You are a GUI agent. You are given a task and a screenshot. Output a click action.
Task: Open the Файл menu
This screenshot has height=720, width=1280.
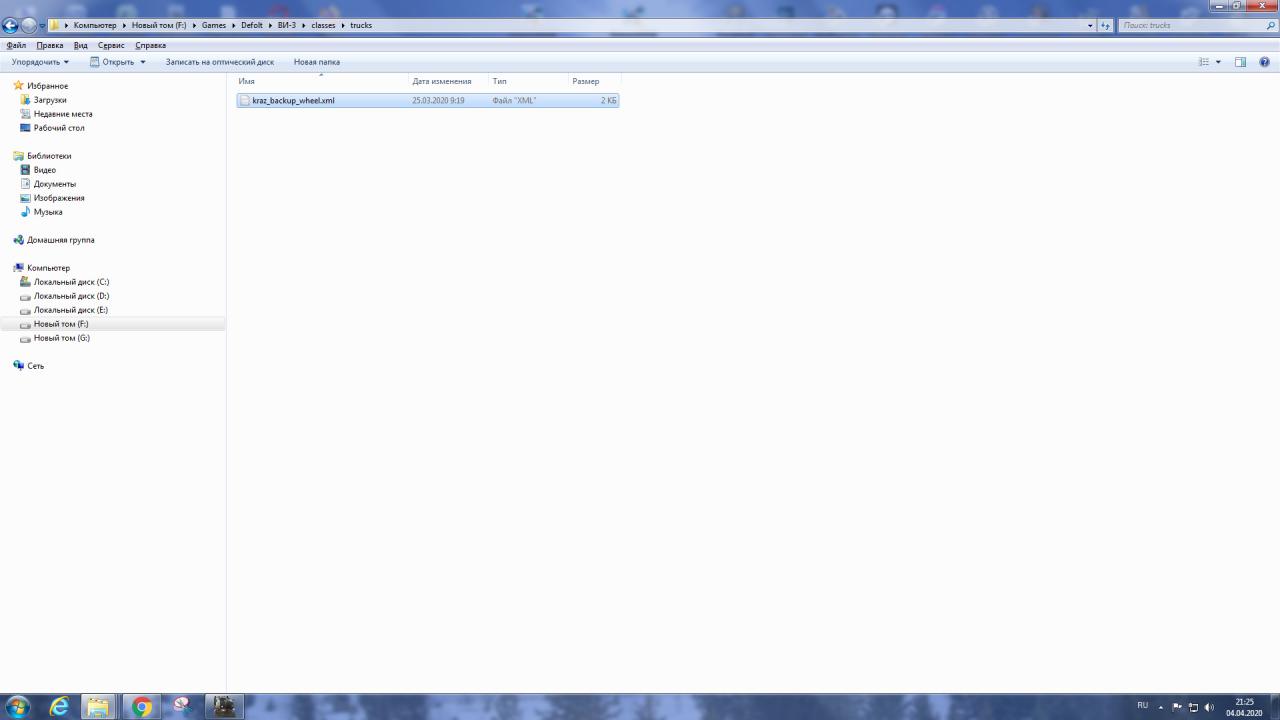click(x=16, y=45)
